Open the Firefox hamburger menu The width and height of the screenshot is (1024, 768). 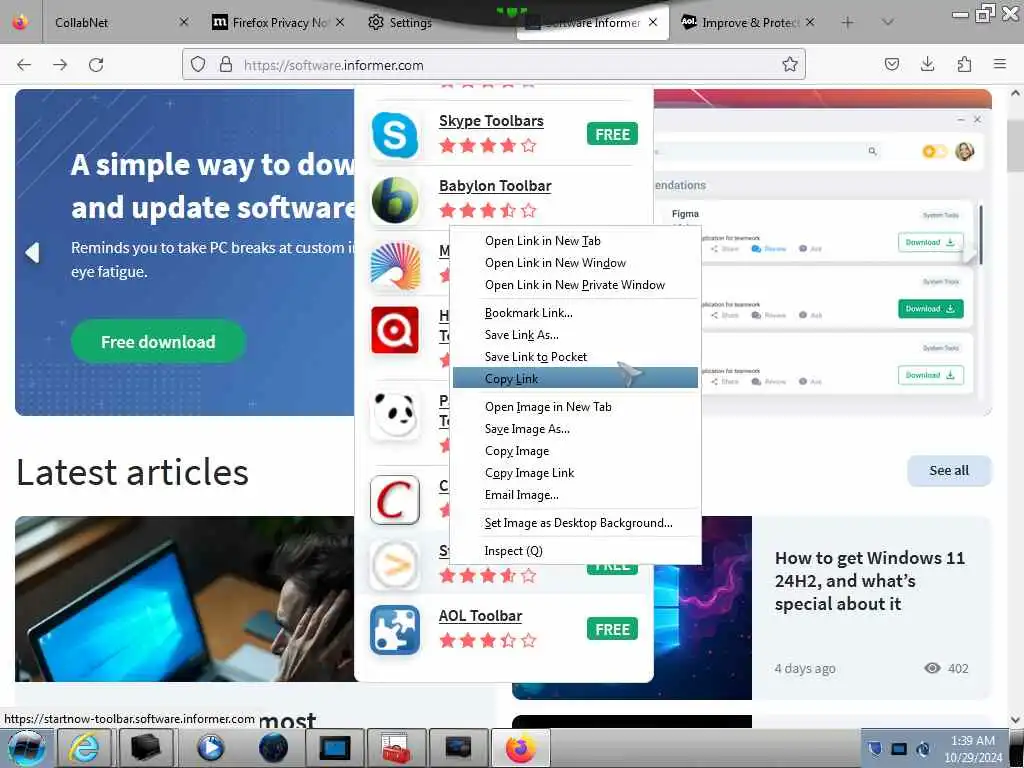(1000, 64)
